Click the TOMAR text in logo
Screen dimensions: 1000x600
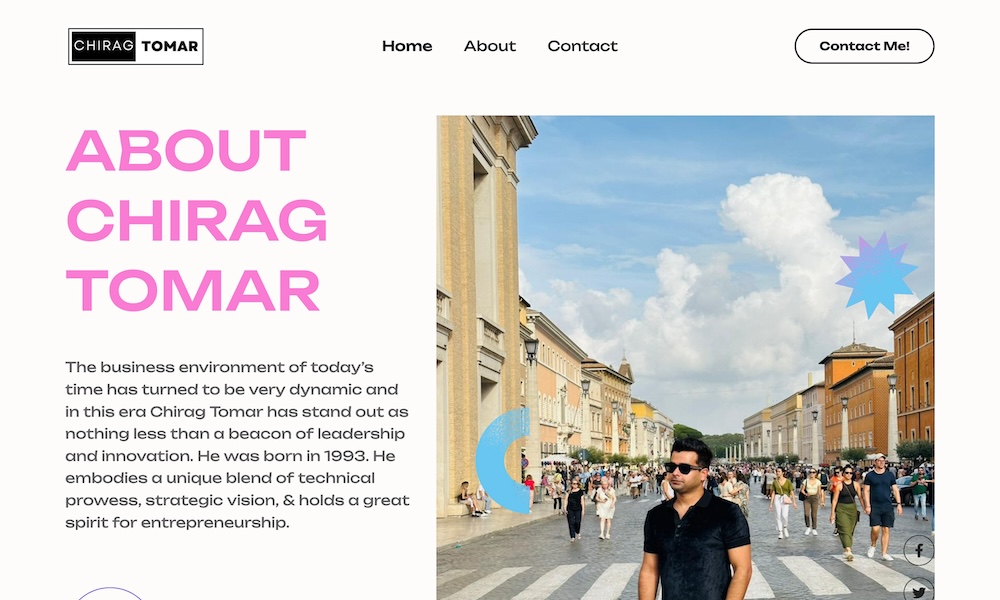pos(170,47)
